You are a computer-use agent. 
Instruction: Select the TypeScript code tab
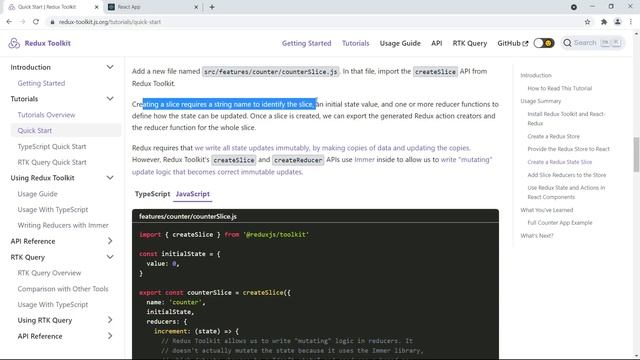pyautogui.click(x=152, y=194)
